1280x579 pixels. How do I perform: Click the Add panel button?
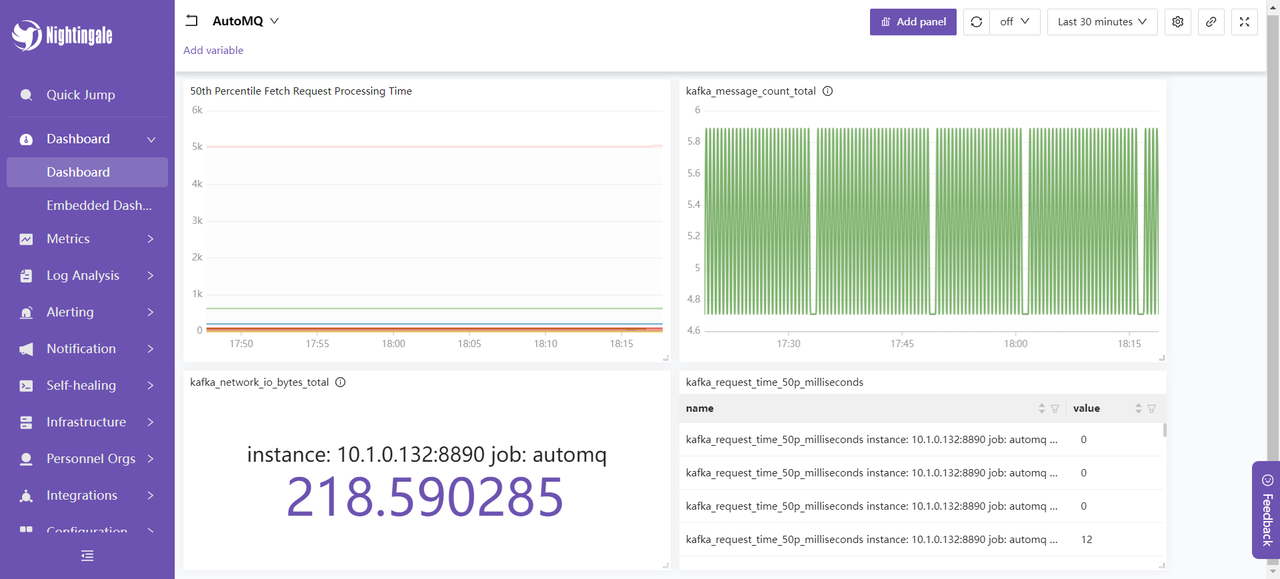click(913, 22)
